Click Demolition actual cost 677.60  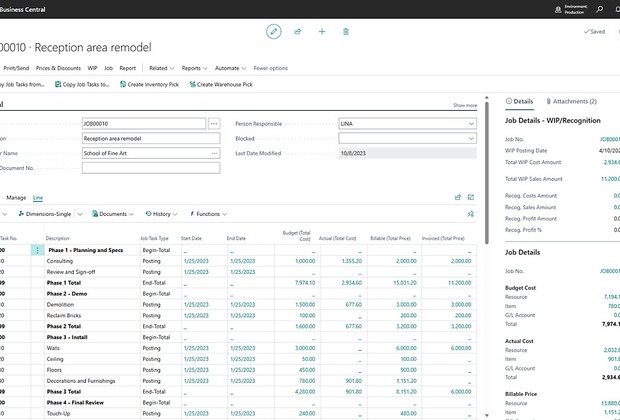point(353,305)
